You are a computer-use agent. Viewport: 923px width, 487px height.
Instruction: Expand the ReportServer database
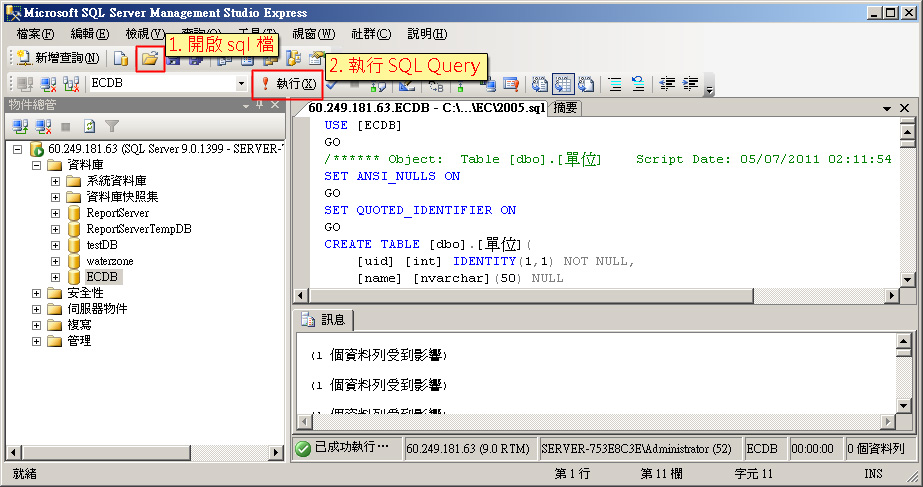coord(55,213)
